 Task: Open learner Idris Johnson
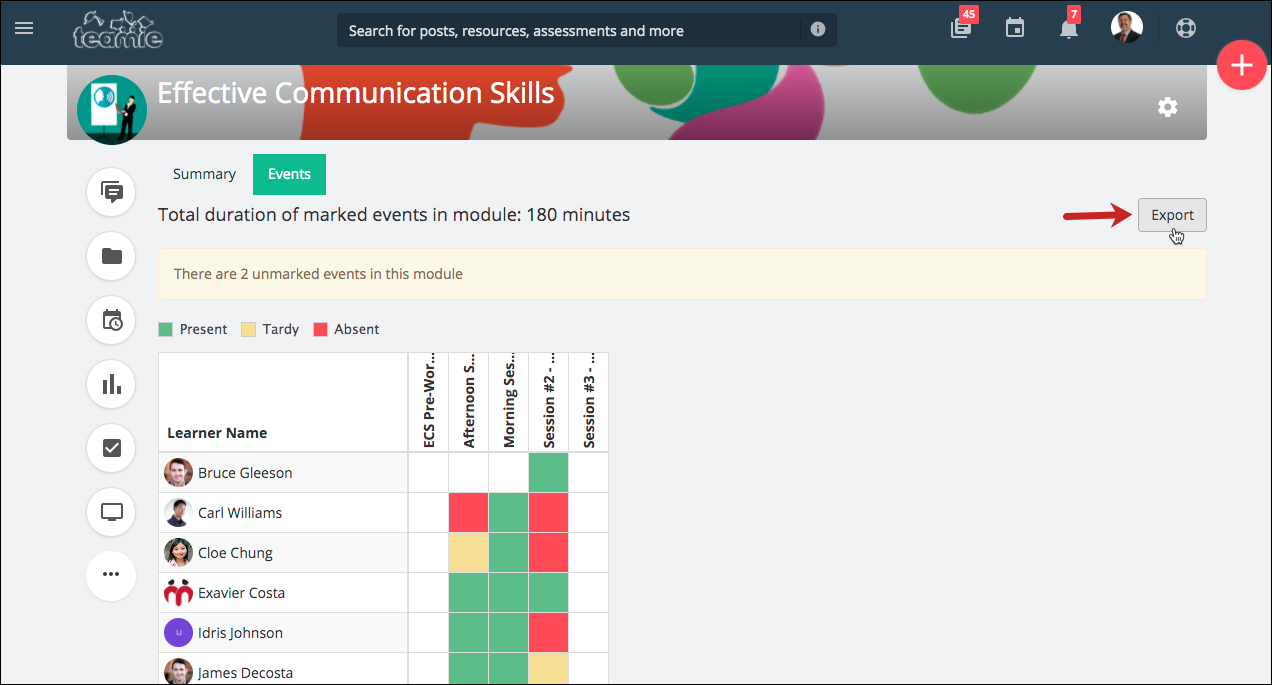[x=240, y=633]
